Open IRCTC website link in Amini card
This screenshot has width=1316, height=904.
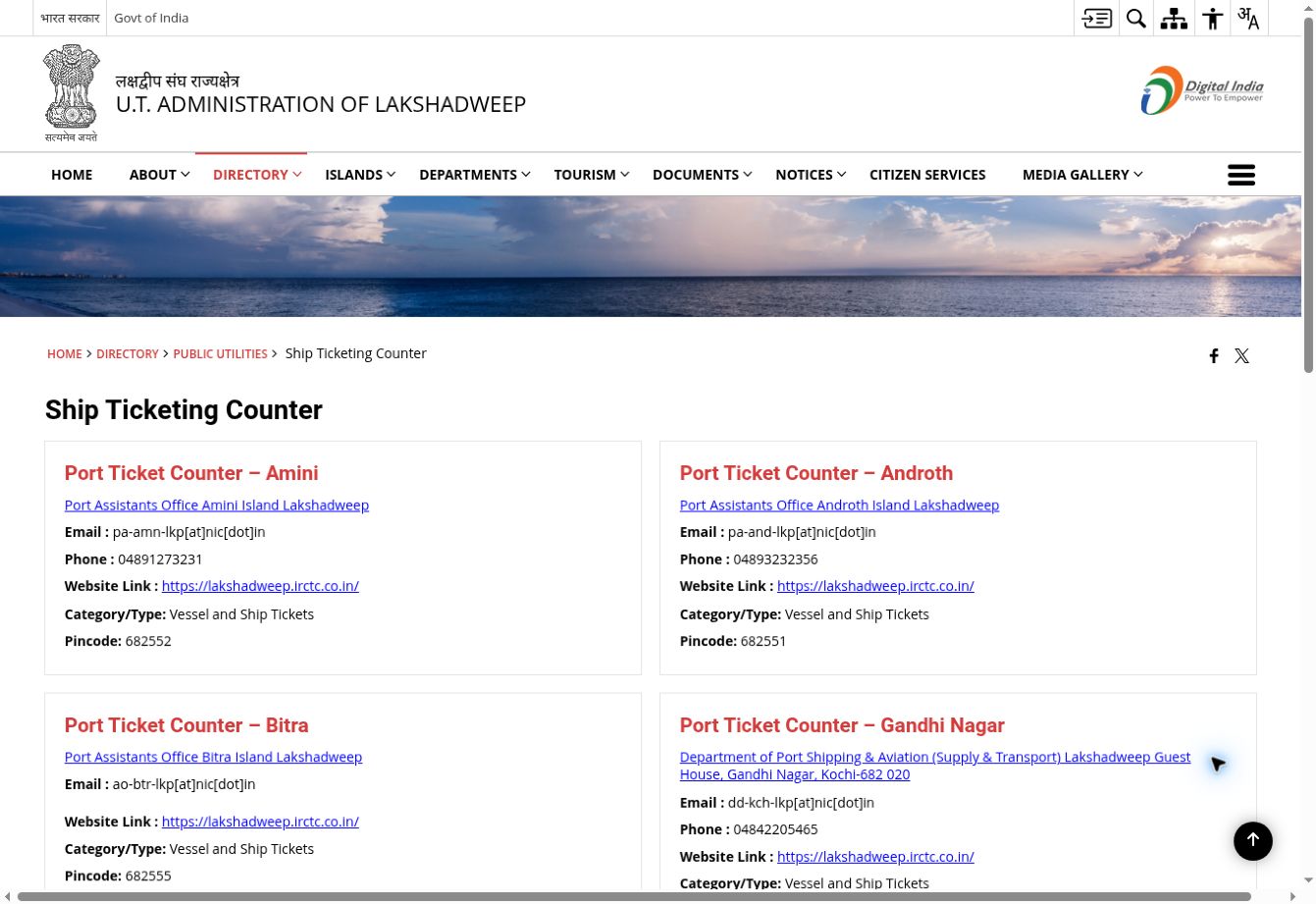pyautogui.click(x=260, y=586)
